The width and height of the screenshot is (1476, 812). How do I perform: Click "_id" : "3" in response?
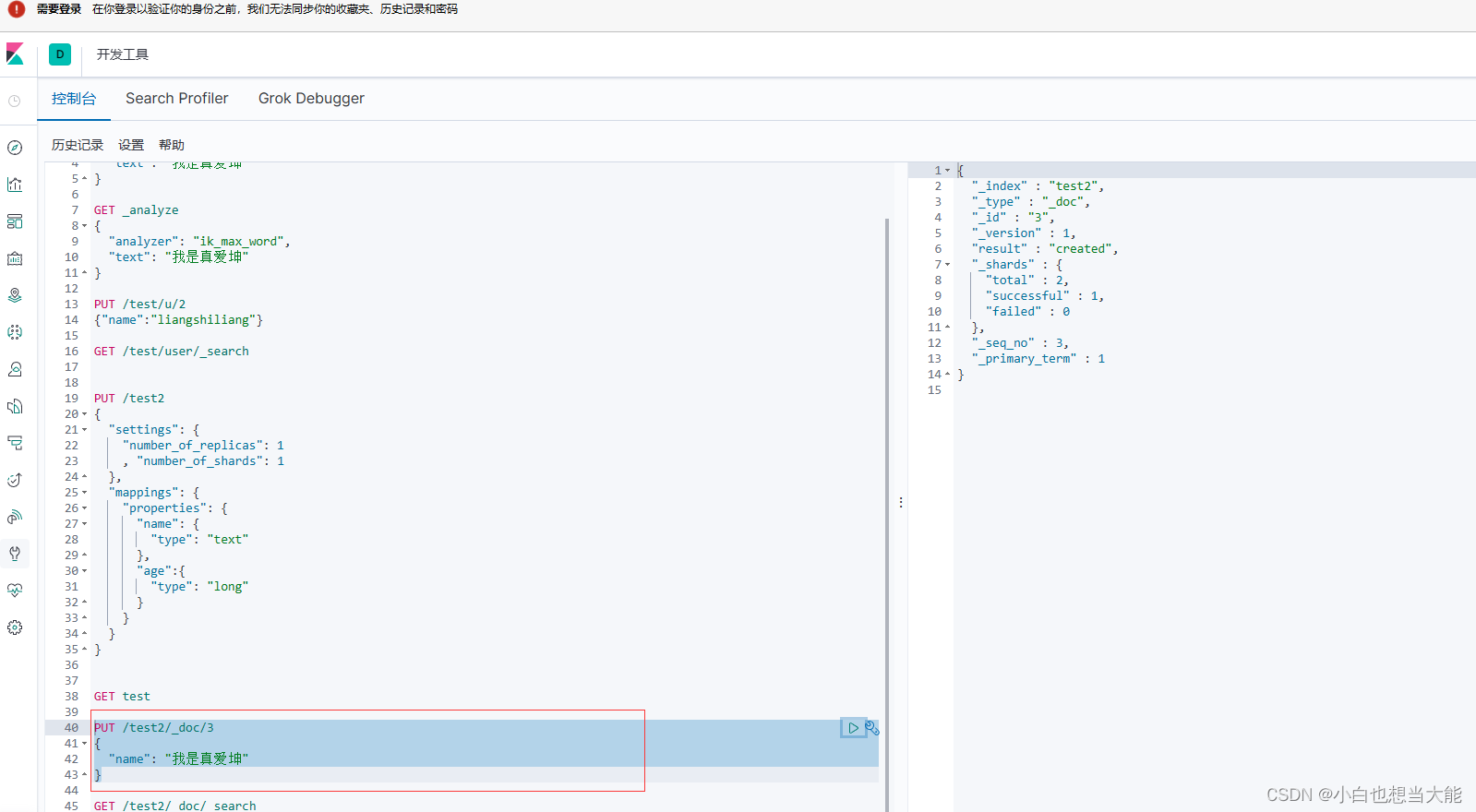(x=1013, y=218)
